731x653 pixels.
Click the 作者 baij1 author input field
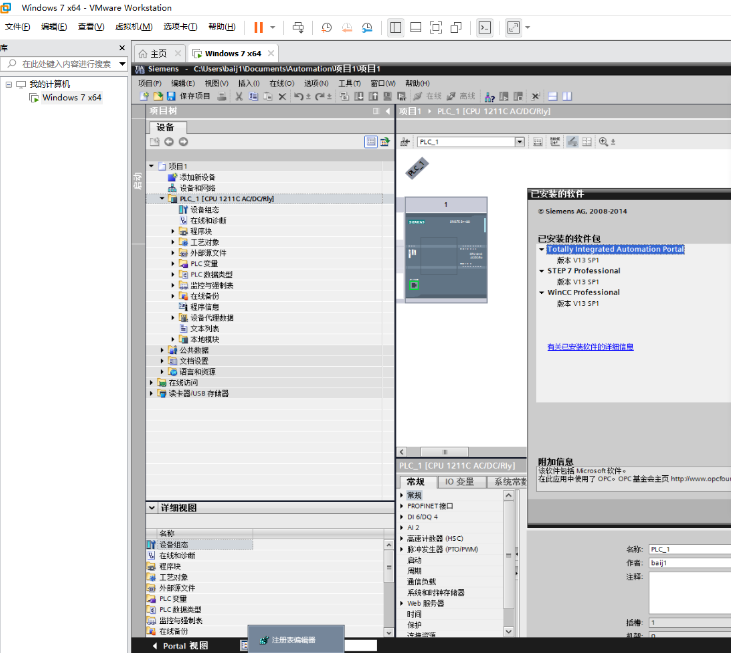click(690, 563)
